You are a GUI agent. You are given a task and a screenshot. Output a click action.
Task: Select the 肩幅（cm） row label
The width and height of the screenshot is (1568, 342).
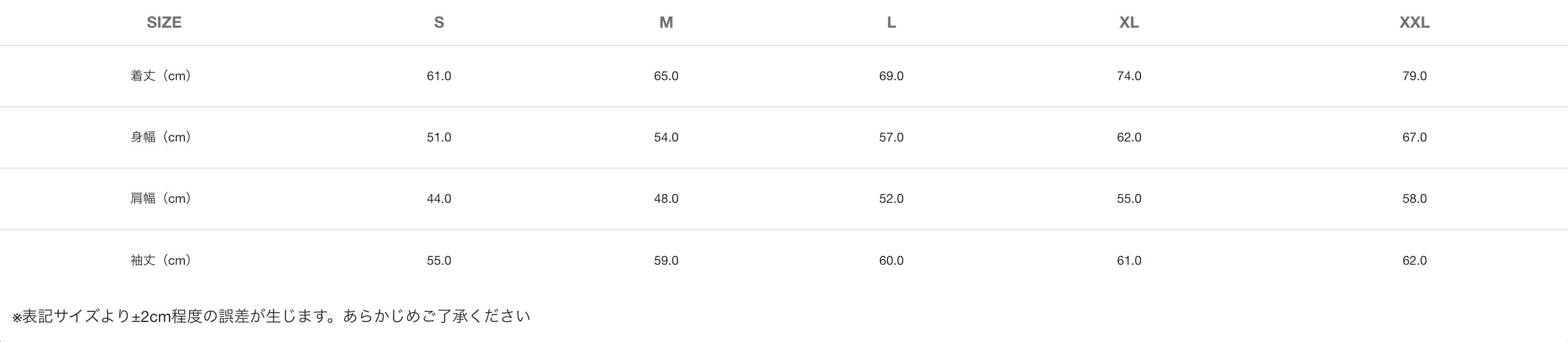pyautogui.click(x=161, y=199)
